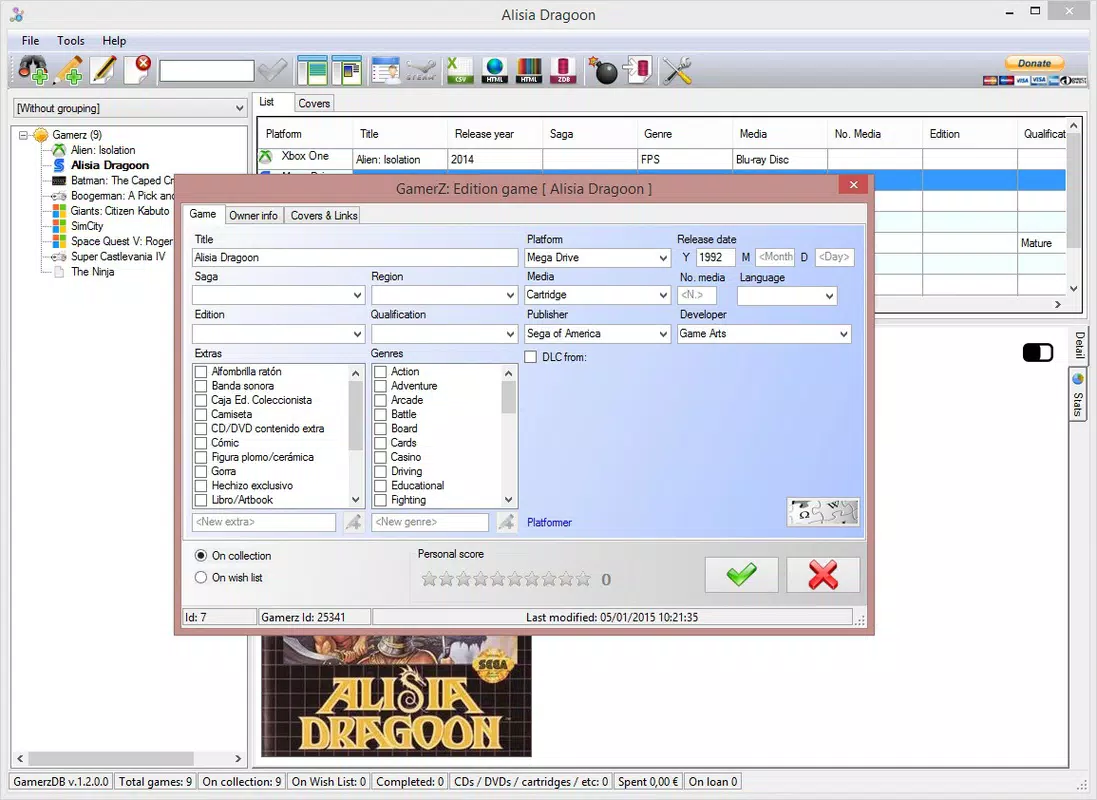The image size is (1097, 800).
Task: Click the puzzle translation icon in the dialog
Action: point(823,512)
